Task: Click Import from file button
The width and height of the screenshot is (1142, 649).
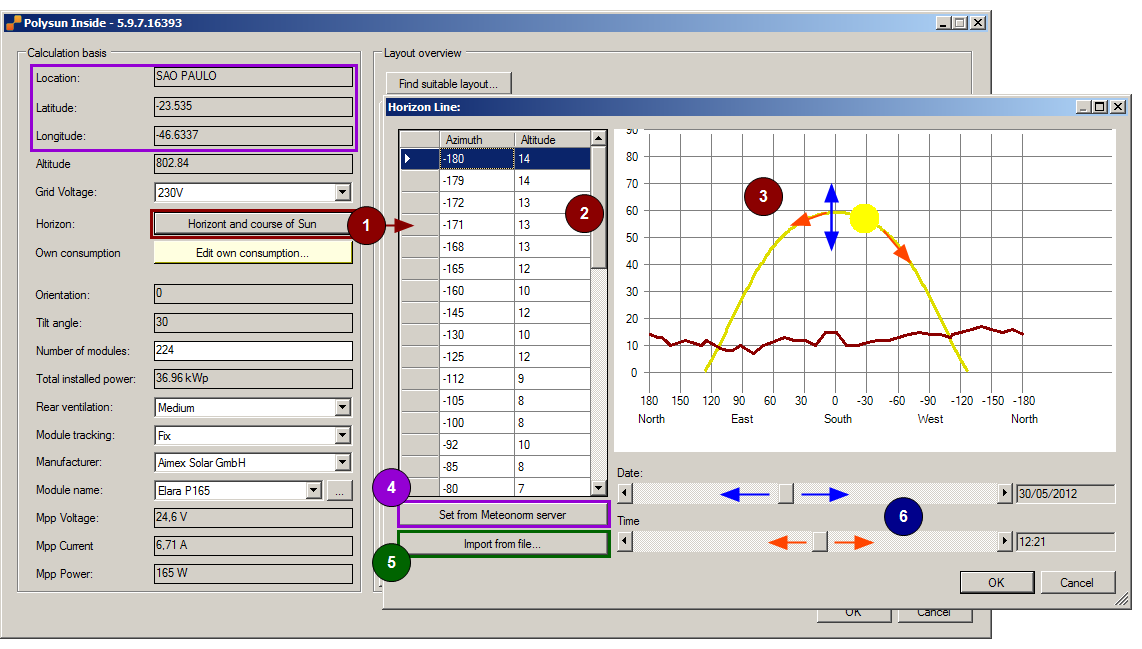Action: pos(502,544)
